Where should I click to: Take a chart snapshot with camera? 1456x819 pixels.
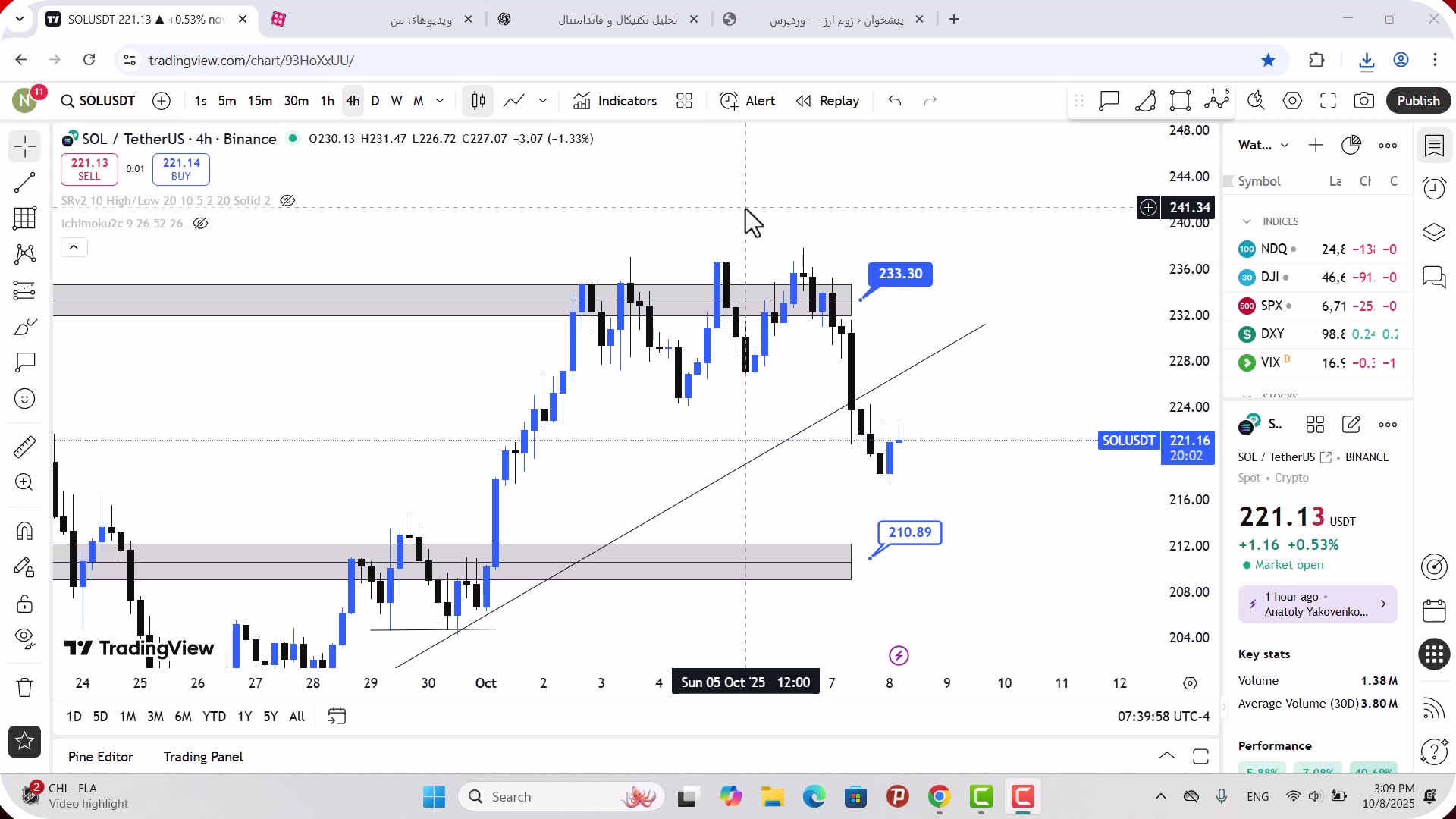(x=1364, y=101)
